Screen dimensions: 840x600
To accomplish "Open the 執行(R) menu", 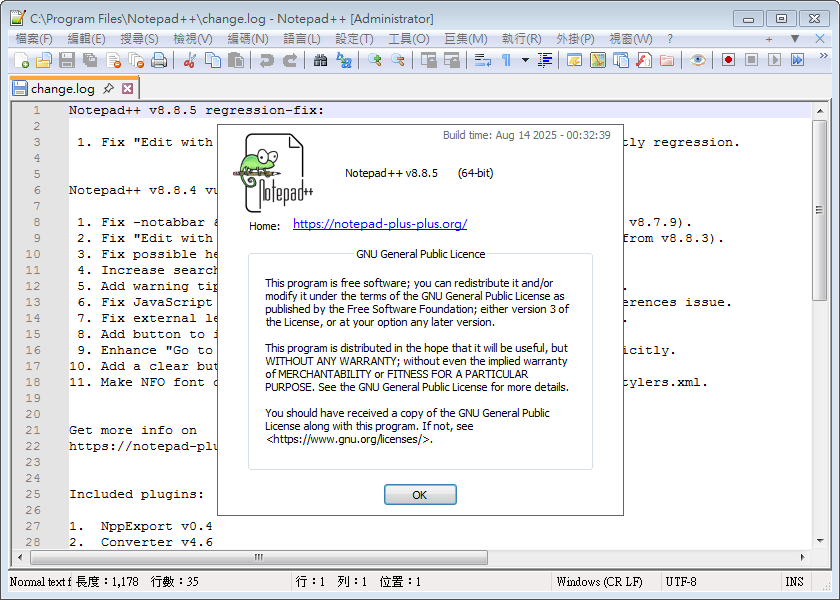I will click(x=522, y=39).
